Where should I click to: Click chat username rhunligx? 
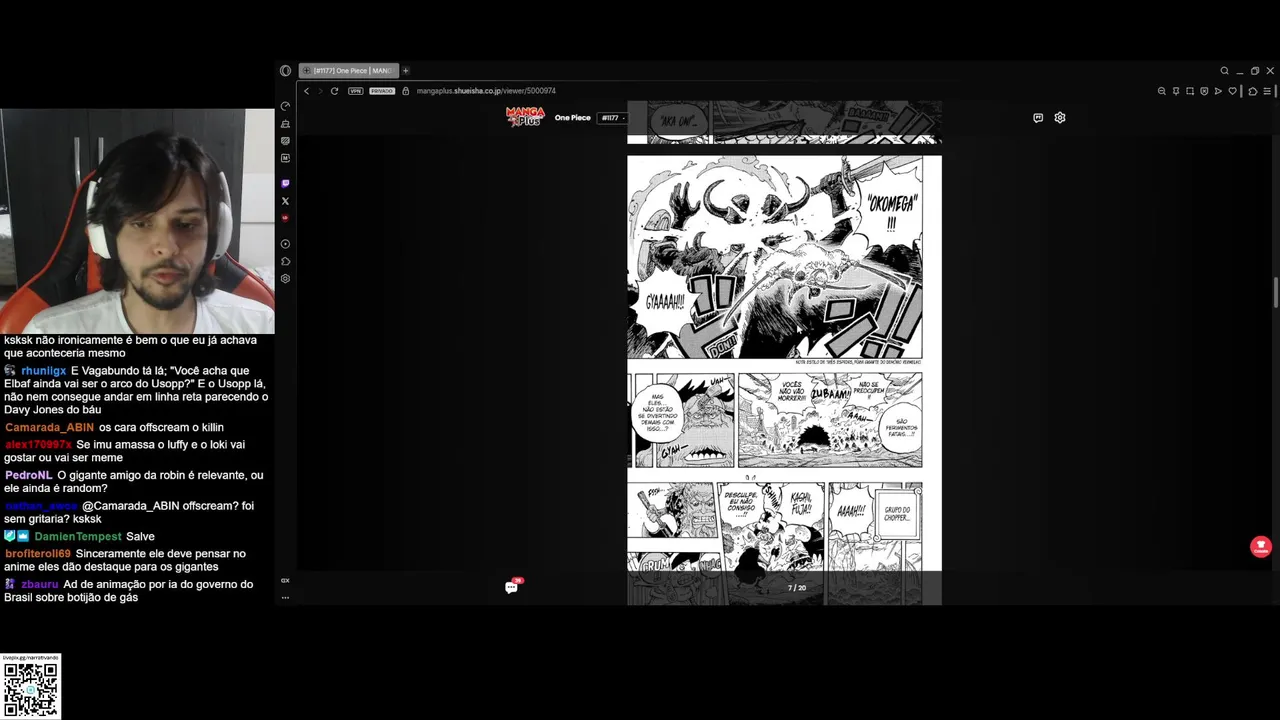coord(44,371)
